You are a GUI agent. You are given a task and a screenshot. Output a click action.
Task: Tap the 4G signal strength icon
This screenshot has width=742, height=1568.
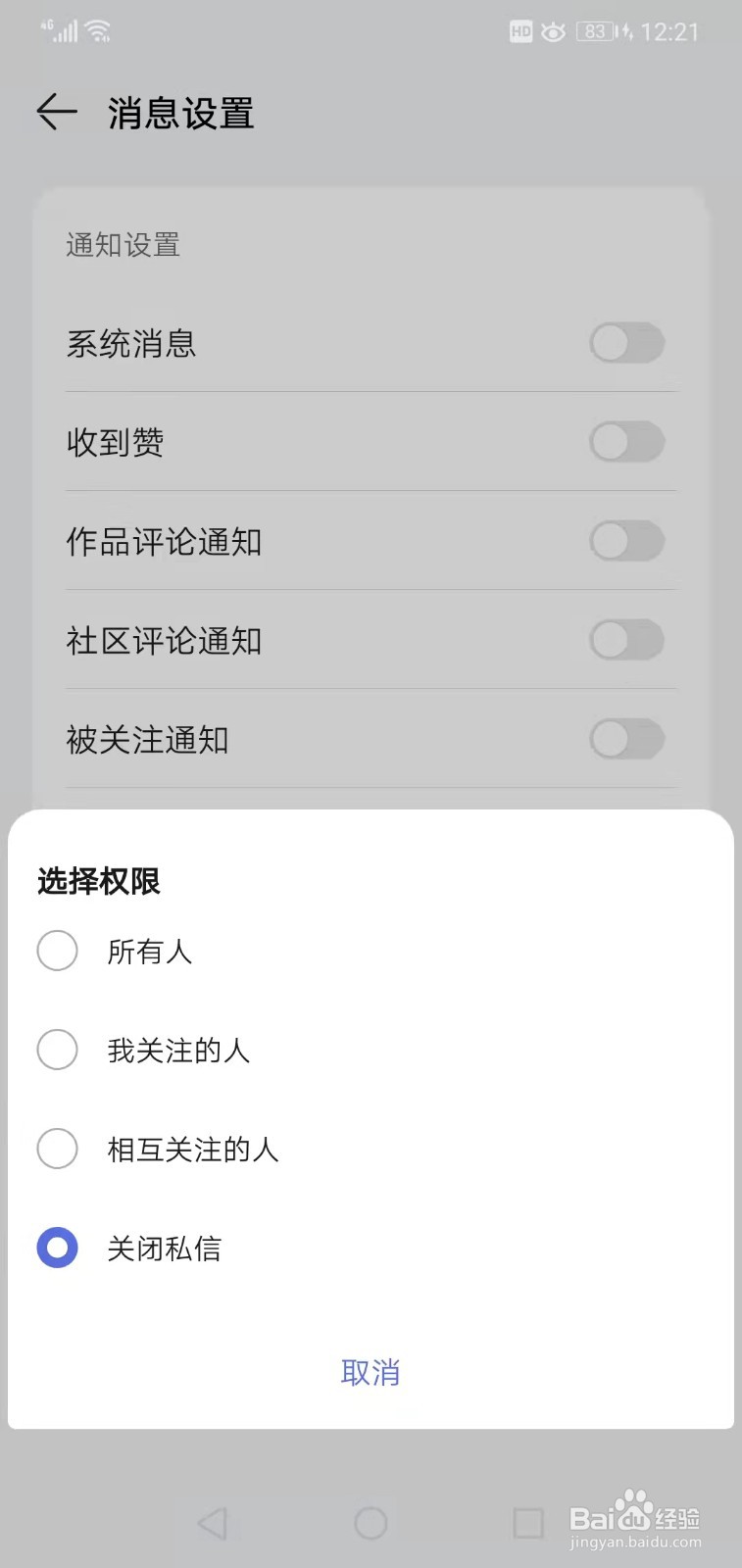tap(60, 30)
